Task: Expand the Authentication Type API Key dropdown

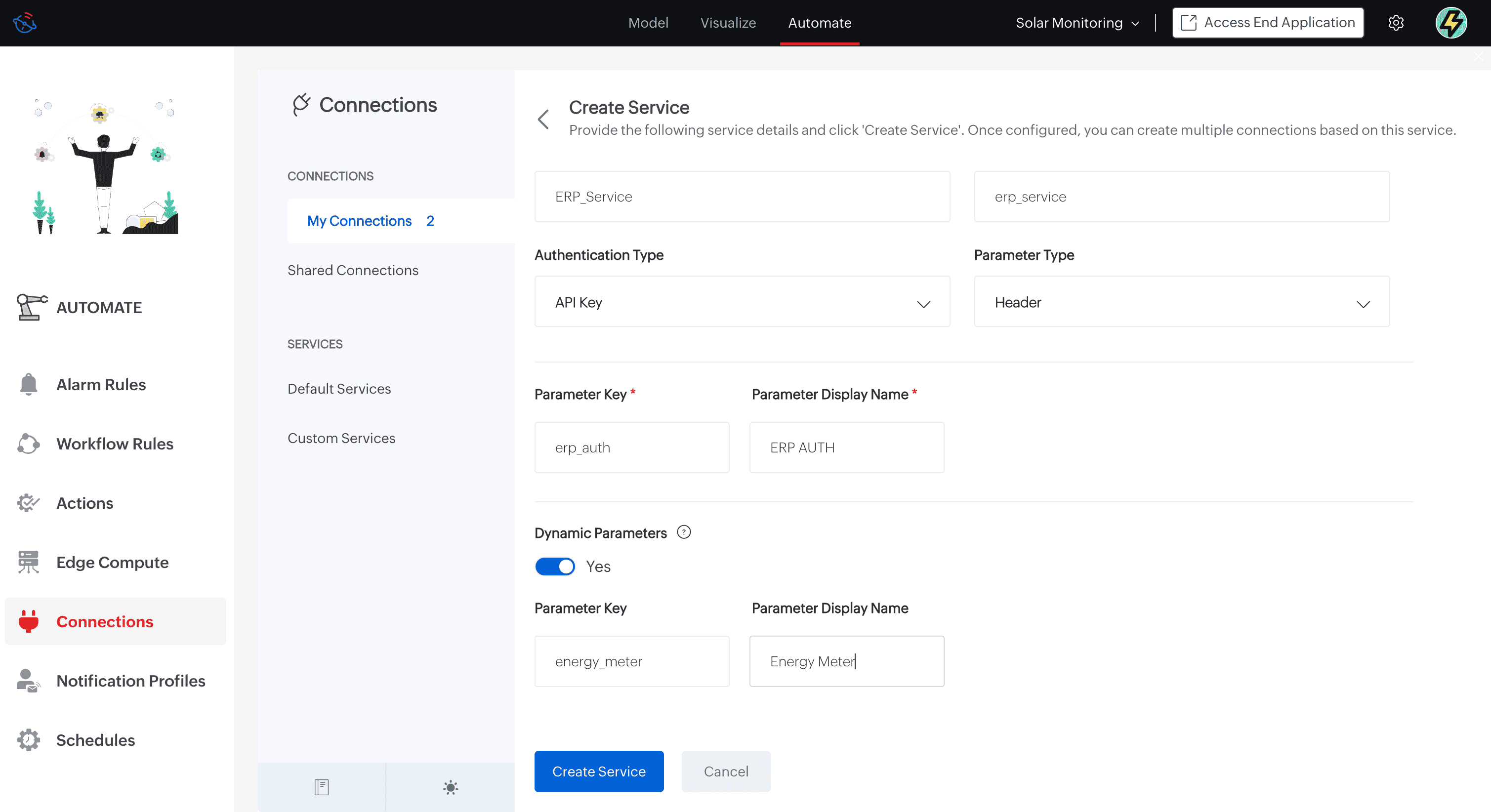Action: point(742,302)
